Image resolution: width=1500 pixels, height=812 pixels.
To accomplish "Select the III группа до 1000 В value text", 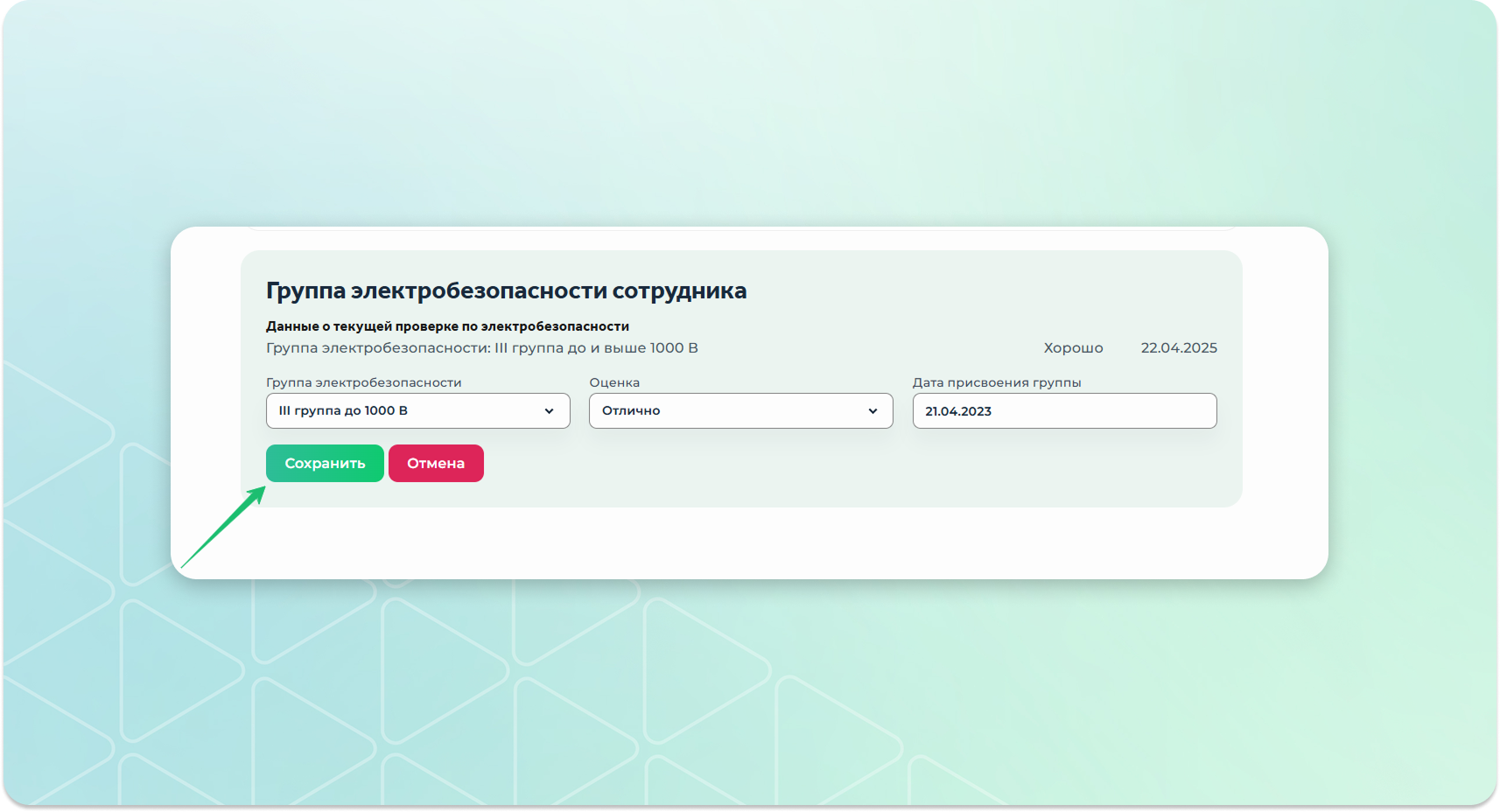I will [343, 410].
